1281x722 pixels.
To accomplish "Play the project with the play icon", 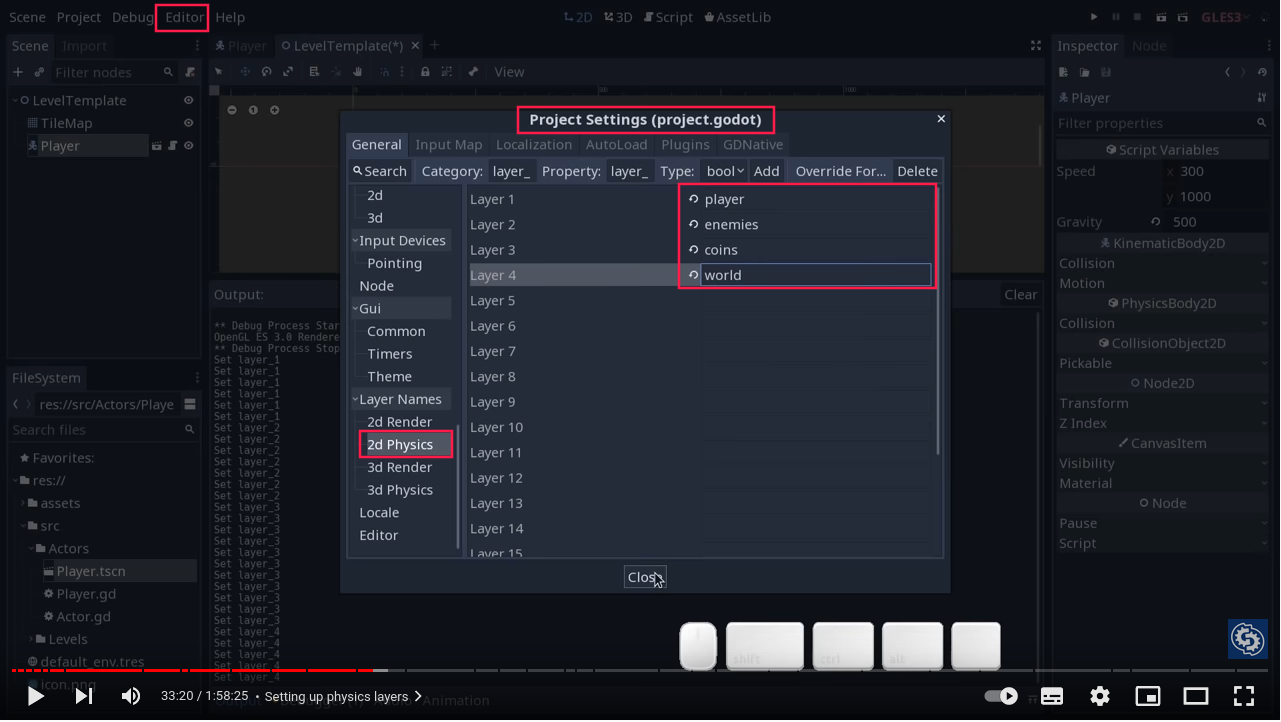I will (1094, 17).
